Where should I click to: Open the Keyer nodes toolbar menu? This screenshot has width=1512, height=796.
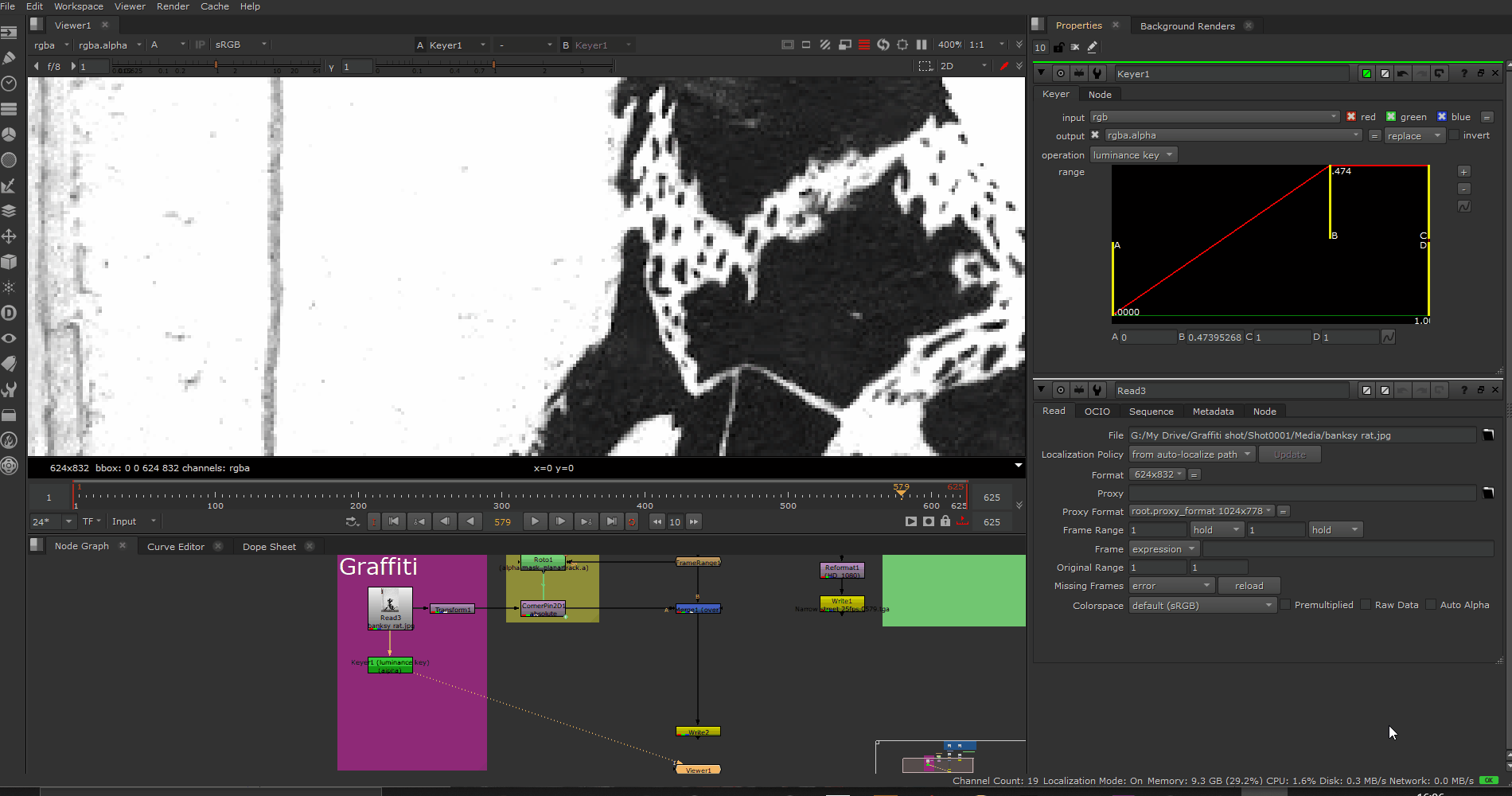[x=9, y=185]
